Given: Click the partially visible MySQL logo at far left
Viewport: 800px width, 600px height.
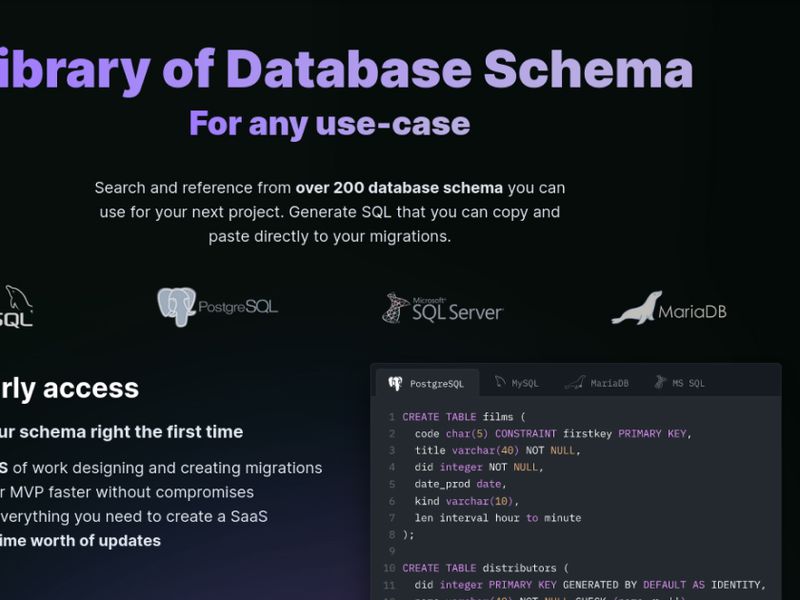Looking at the screenshot, I should coord(16,305).
